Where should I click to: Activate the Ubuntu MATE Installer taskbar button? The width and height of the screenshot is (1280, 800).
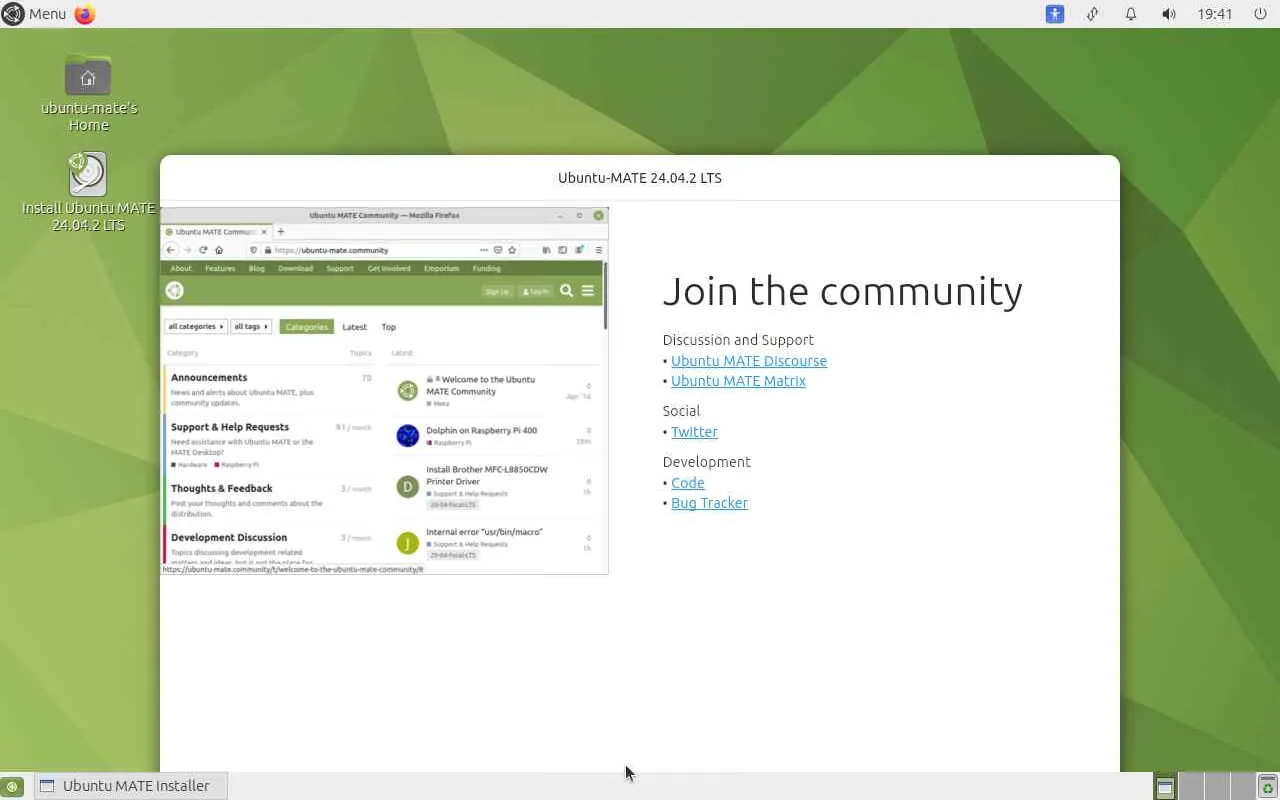tap(131, 786)
